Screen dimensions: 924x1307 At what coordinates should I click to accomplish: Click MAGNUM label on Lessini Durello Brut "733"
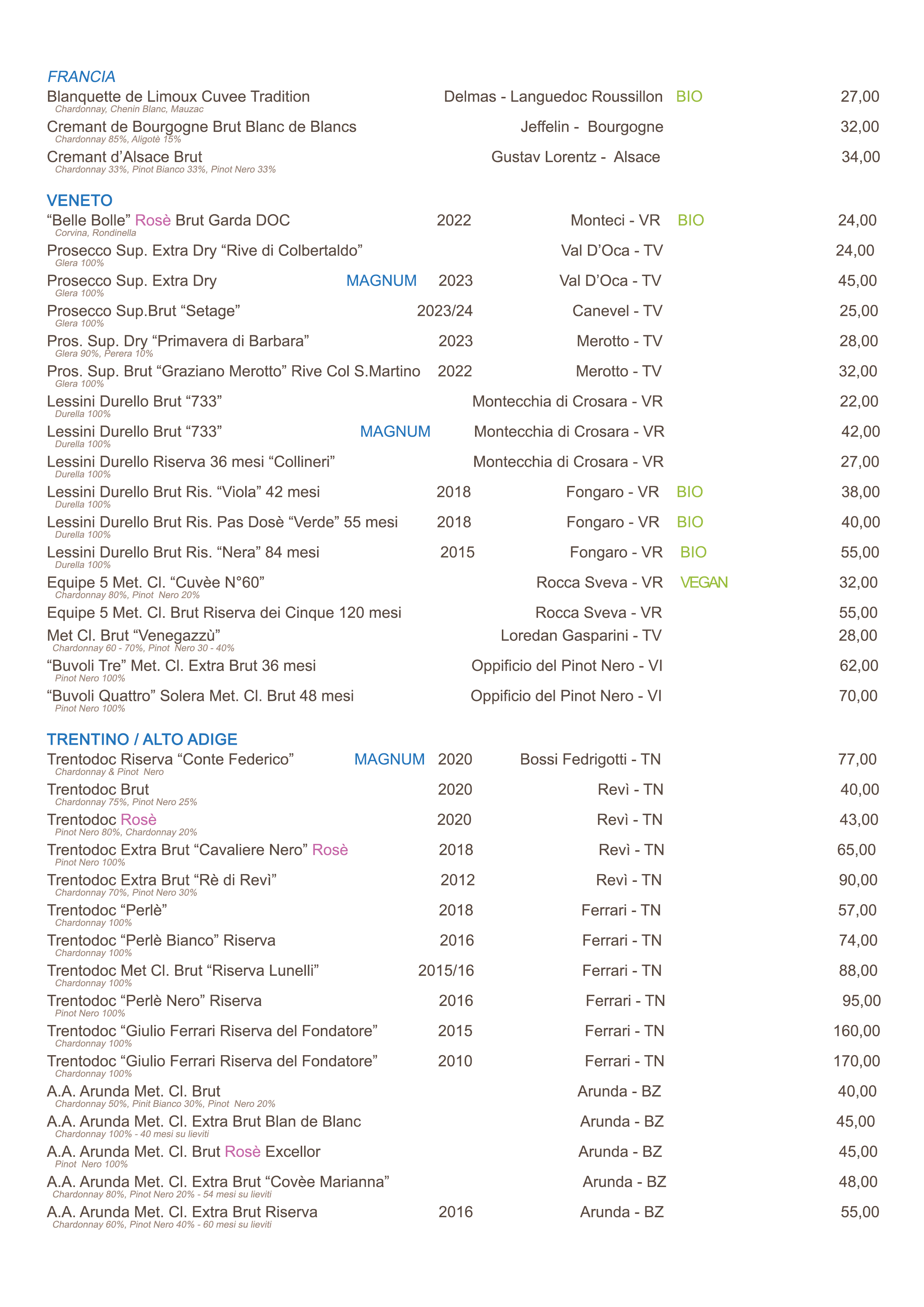395,431
